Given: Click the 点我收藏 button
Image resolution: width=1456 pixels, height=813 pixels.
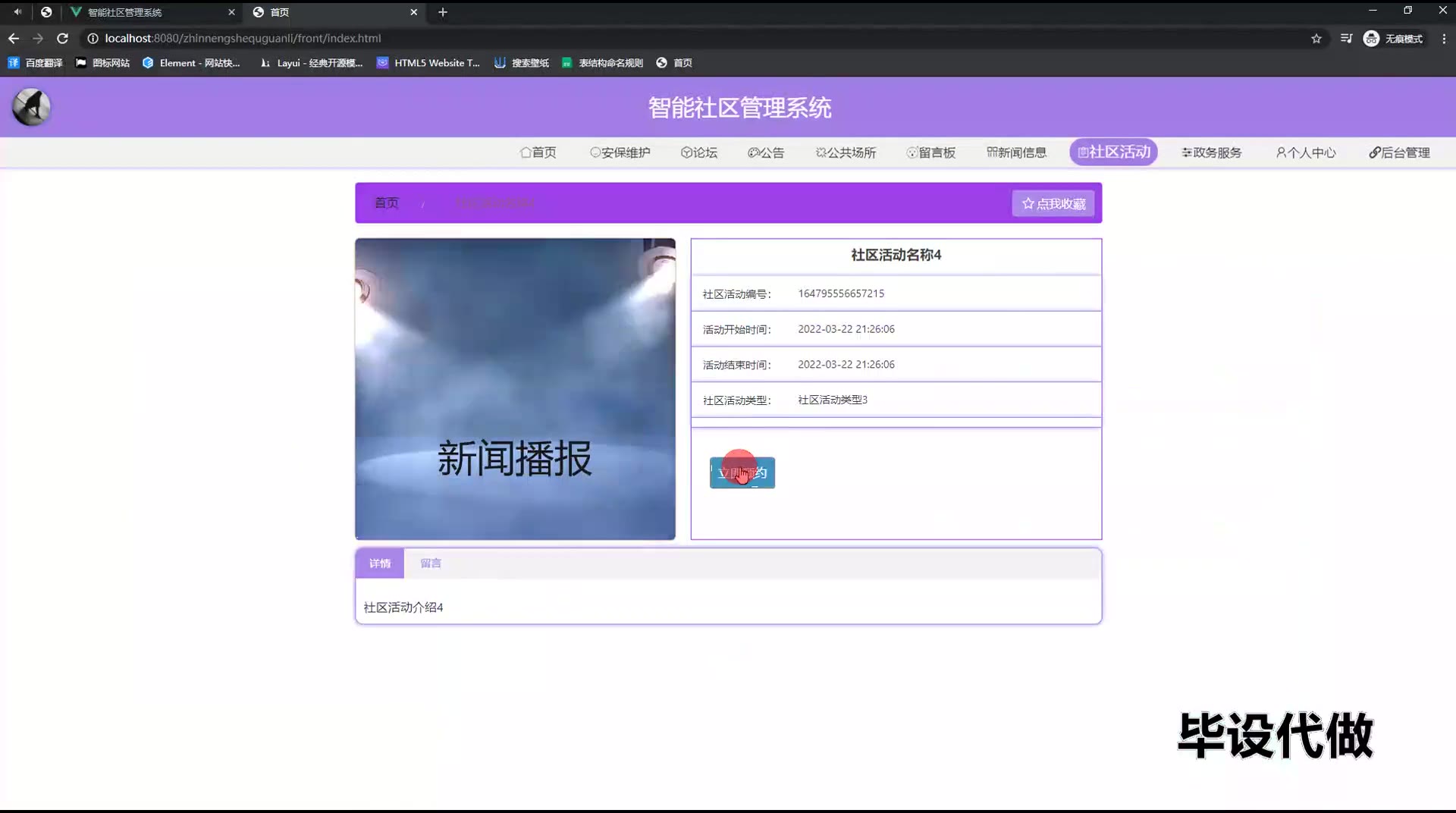Looking at the screenshot, I should [1053, 203].
